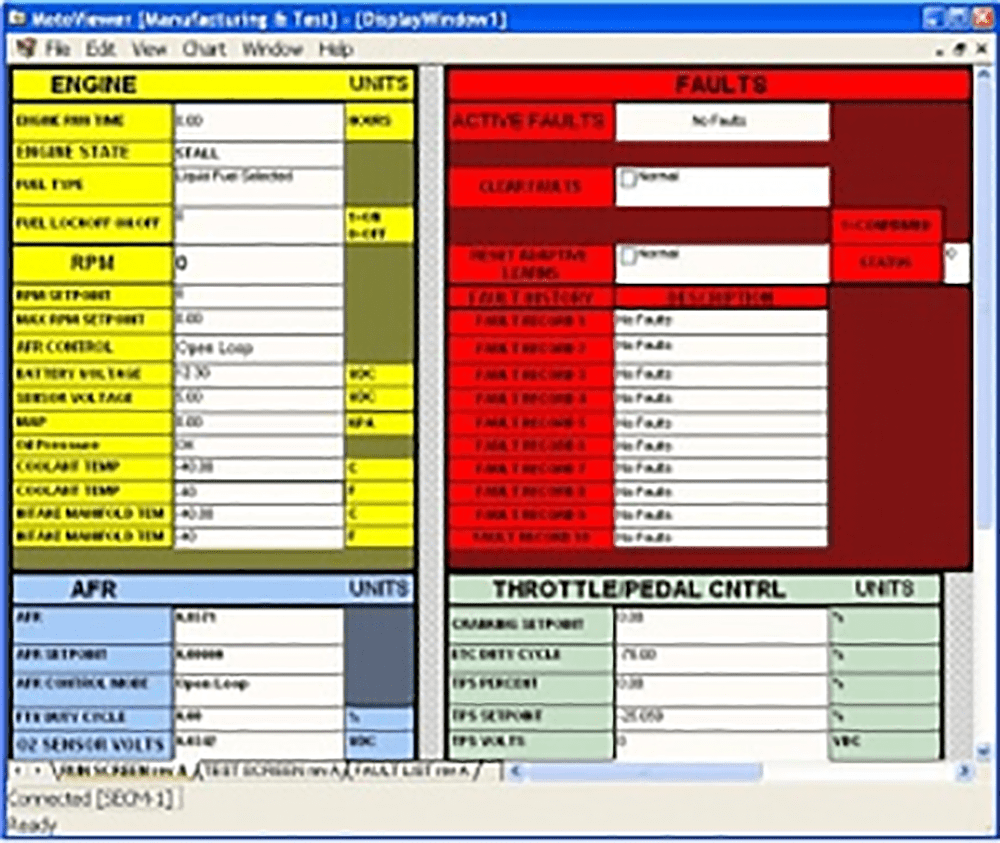The height and width of the screenshot is (843, 1000).
Task: Click the horizontal scrollbar right arrow
Action: (964, 772)
